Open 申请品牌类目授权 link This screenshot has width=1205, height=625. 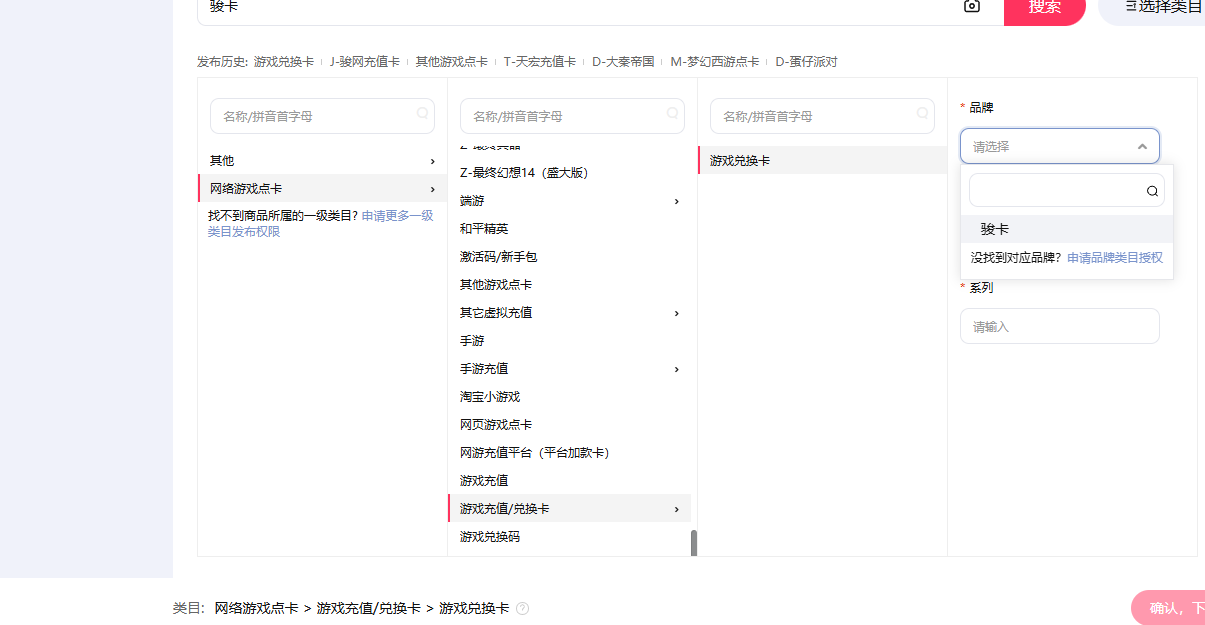tap(1114, 258)
